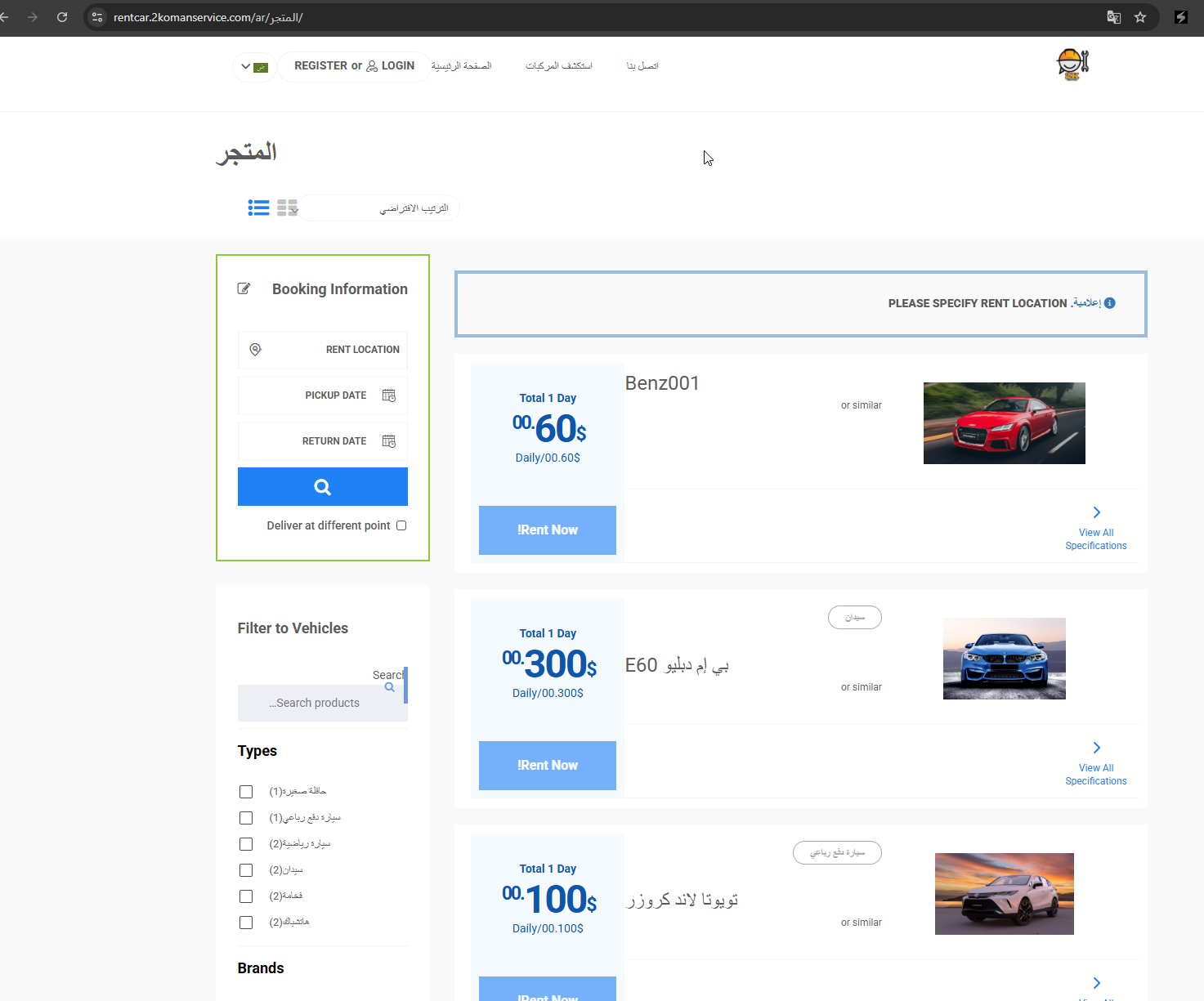1204x1001 pixels.
Task: Switch to list view layout icon
Action: pyautogui.click(x=258, y=208)
